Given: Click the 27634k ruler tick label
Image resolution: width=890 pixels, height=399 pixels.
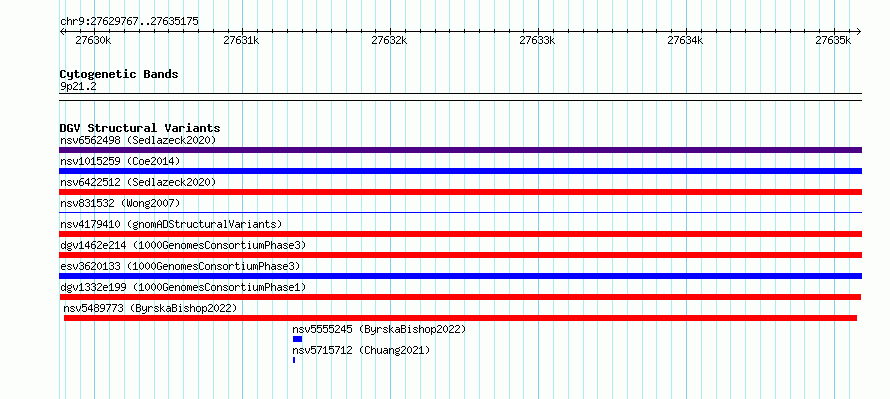Looking at the screenshot, I should tap(685, 40).
